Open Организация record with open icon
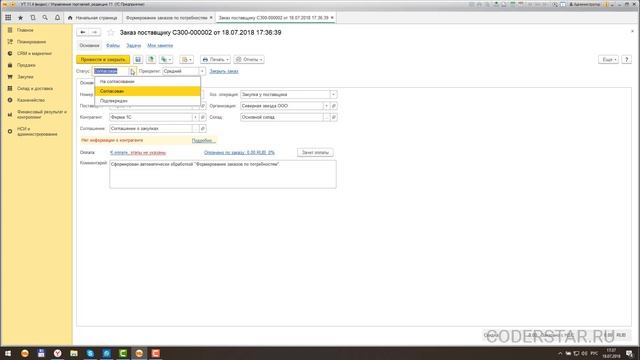The width and height of the screenshot is (640, 360). tap(333, 106)
